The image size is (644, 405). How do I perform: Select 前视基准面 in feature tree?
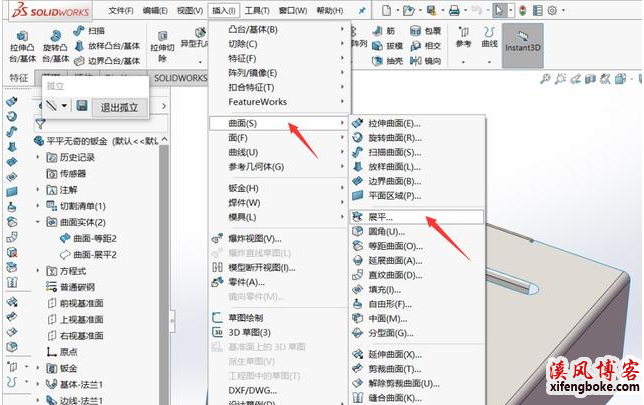pyautogui.click(x=75, y=303)
